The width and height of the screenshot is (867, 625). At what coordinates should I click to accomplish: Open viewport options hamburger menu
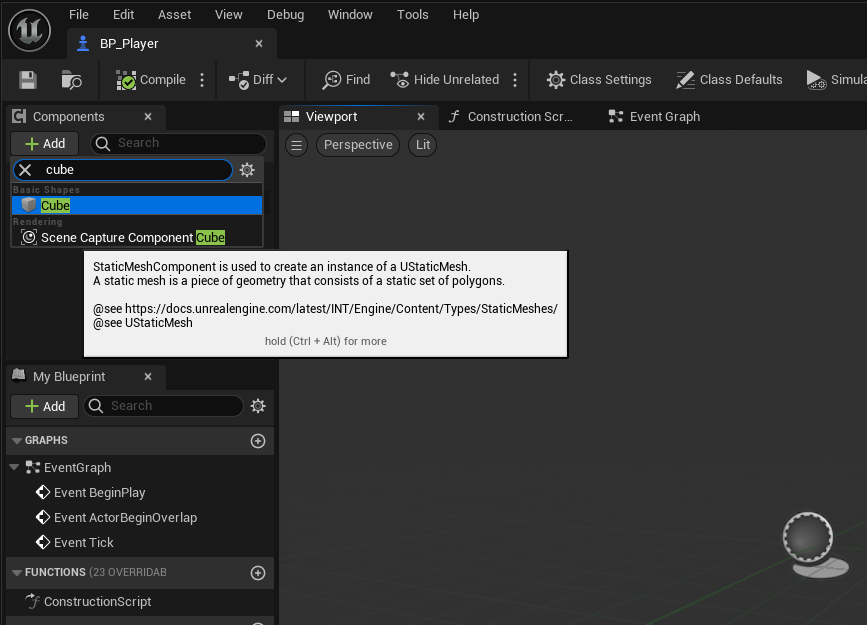296,145
